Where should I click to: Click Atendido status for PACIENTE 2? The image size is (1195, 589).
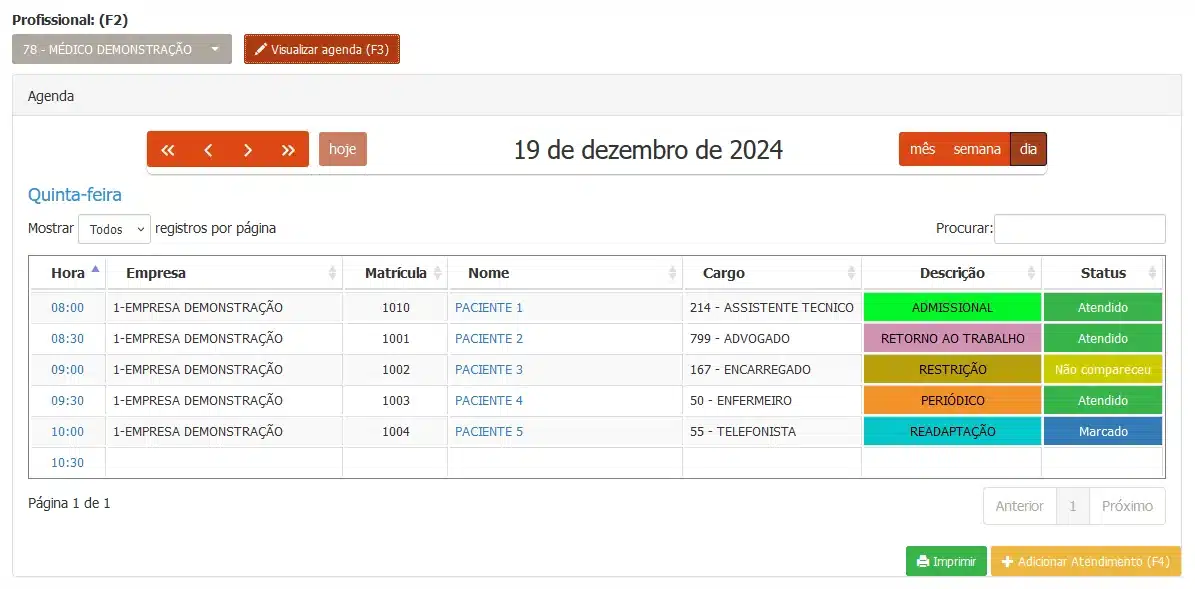click(x=1103, y=338)
